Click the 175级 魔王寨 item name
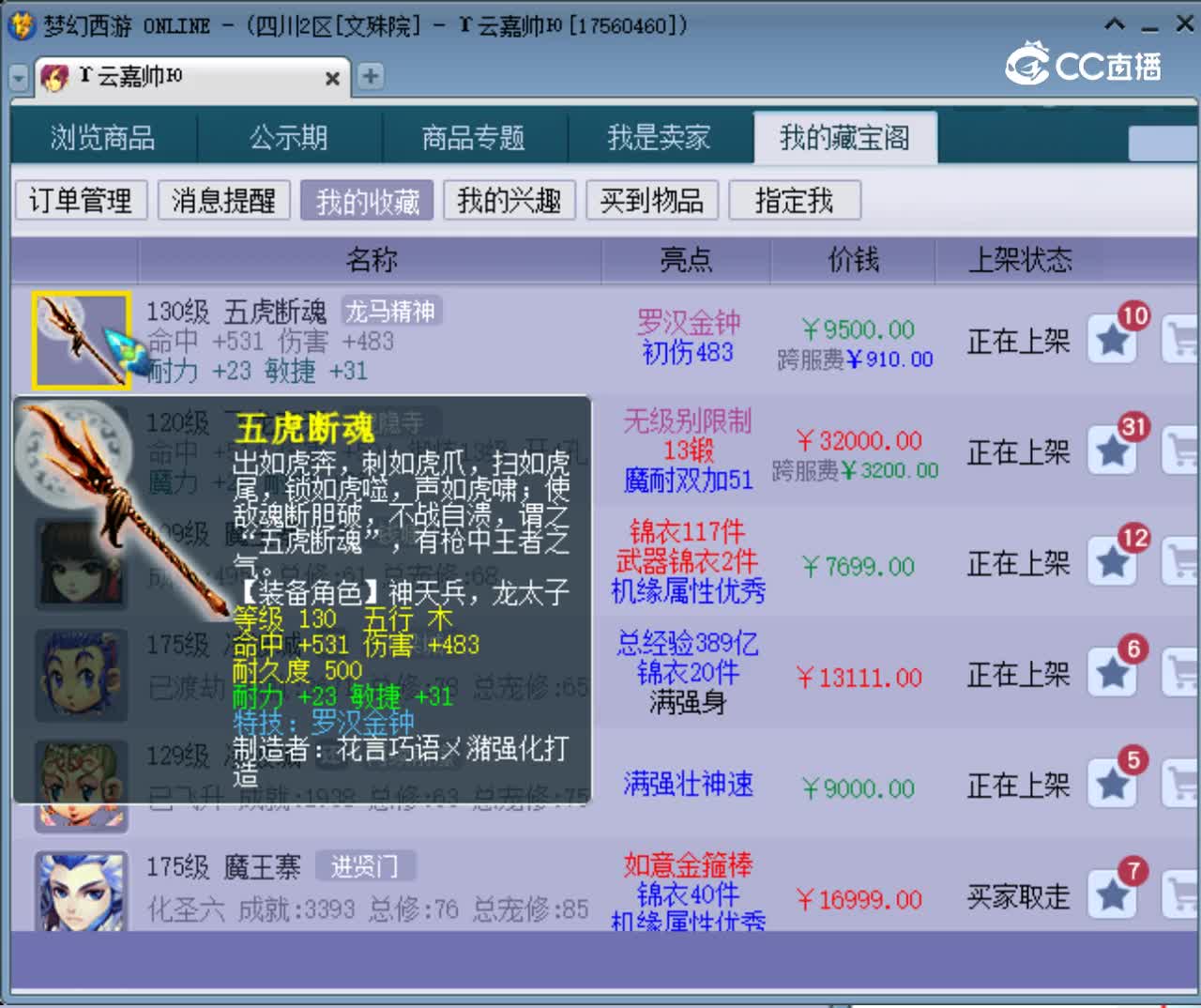This screenshot has width=1201, height=1008. (223, 866)
